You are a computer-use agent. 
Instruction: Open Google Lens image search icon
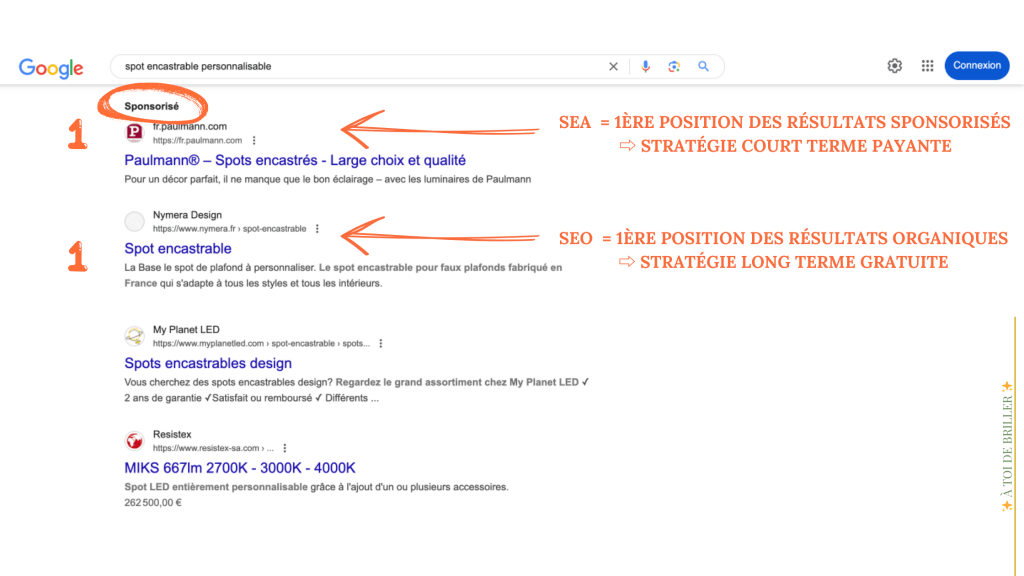674,66
